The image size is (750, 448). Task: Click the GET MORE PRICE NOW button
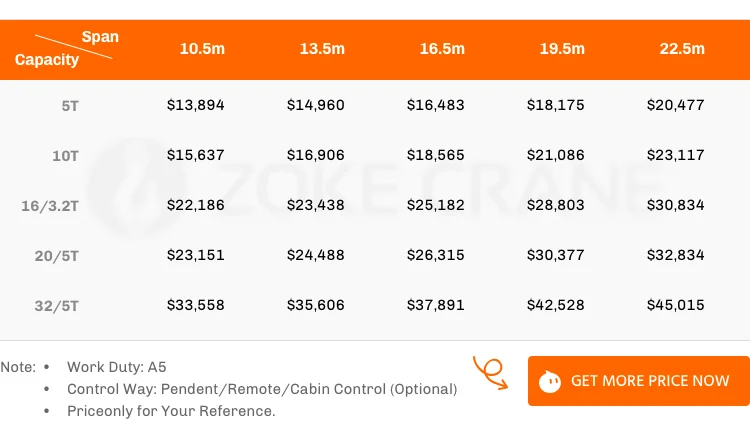click(x=638, y=381)
